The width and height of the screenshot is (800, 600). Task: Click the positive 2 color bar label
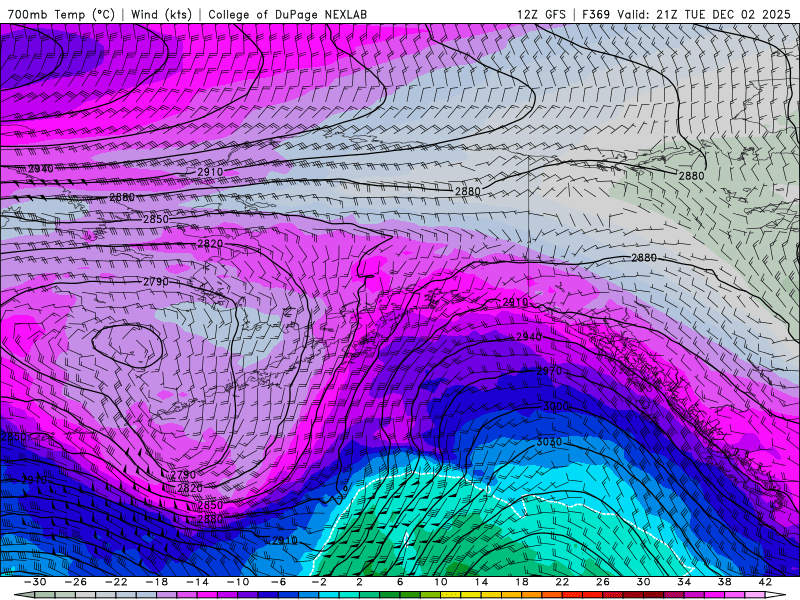coord(359,582)
